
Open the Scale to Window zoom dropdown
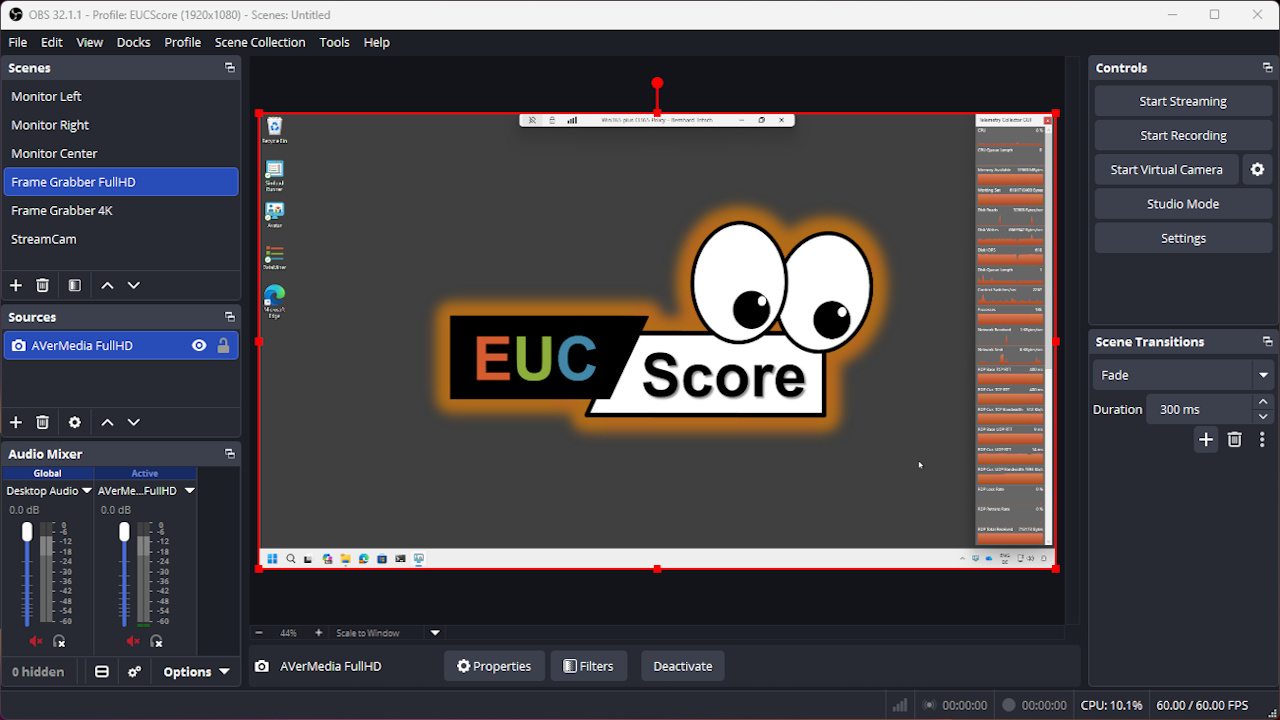tap(435, 633)
